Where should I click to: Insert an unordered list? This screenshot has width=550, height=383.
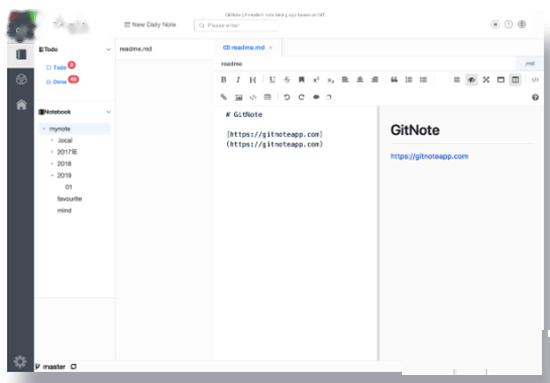point(423,80)
